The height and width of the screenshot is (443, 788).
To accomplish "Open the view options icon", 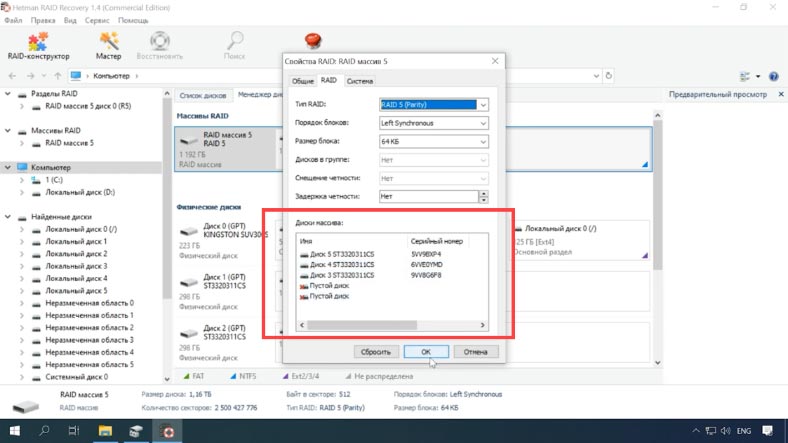I will pos(745,76).
